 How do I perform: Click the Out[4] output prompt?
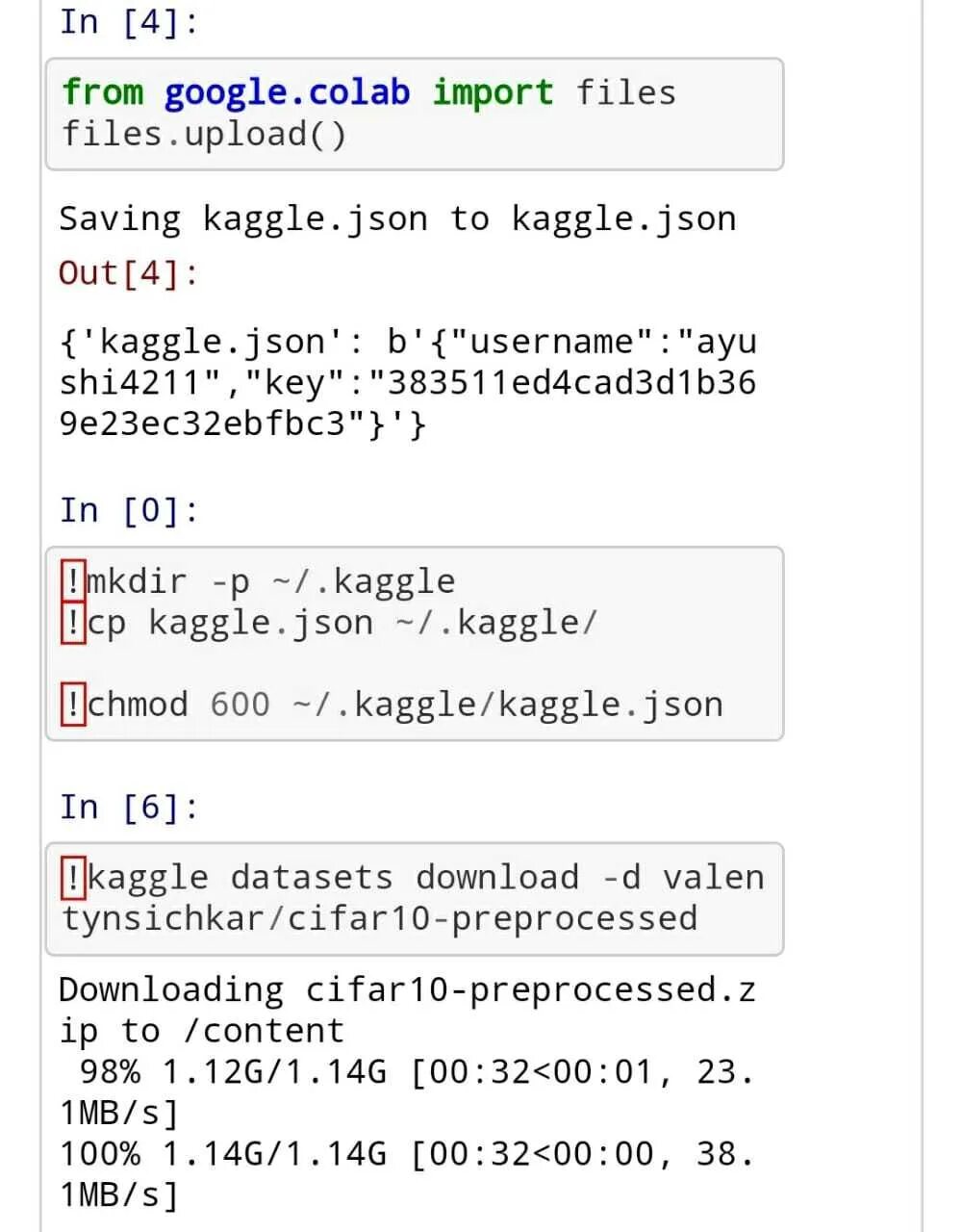pyautogui.click(x=128, y=272)
